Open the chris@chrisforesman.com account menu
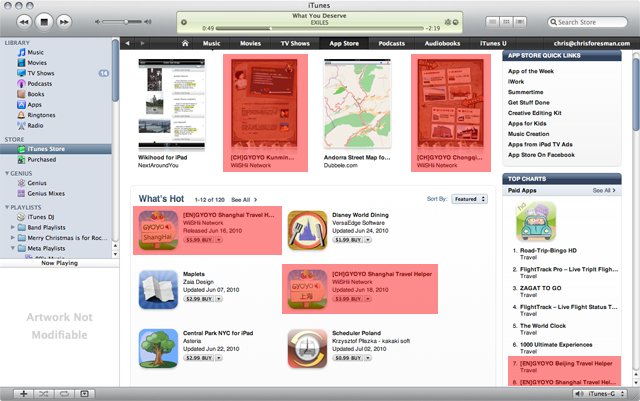Screen dimensions: 640x401 click(x=591, y=43)
